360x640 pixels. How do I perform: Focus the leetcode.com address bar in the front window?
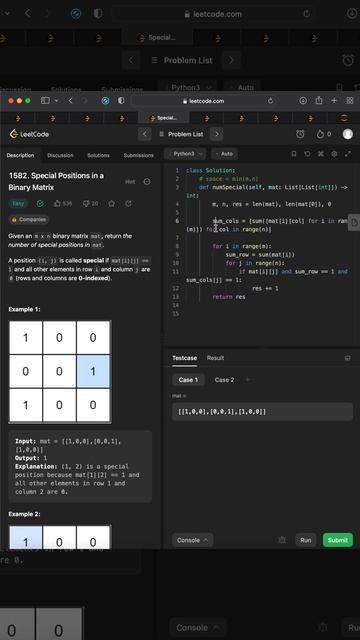(203, 101)
